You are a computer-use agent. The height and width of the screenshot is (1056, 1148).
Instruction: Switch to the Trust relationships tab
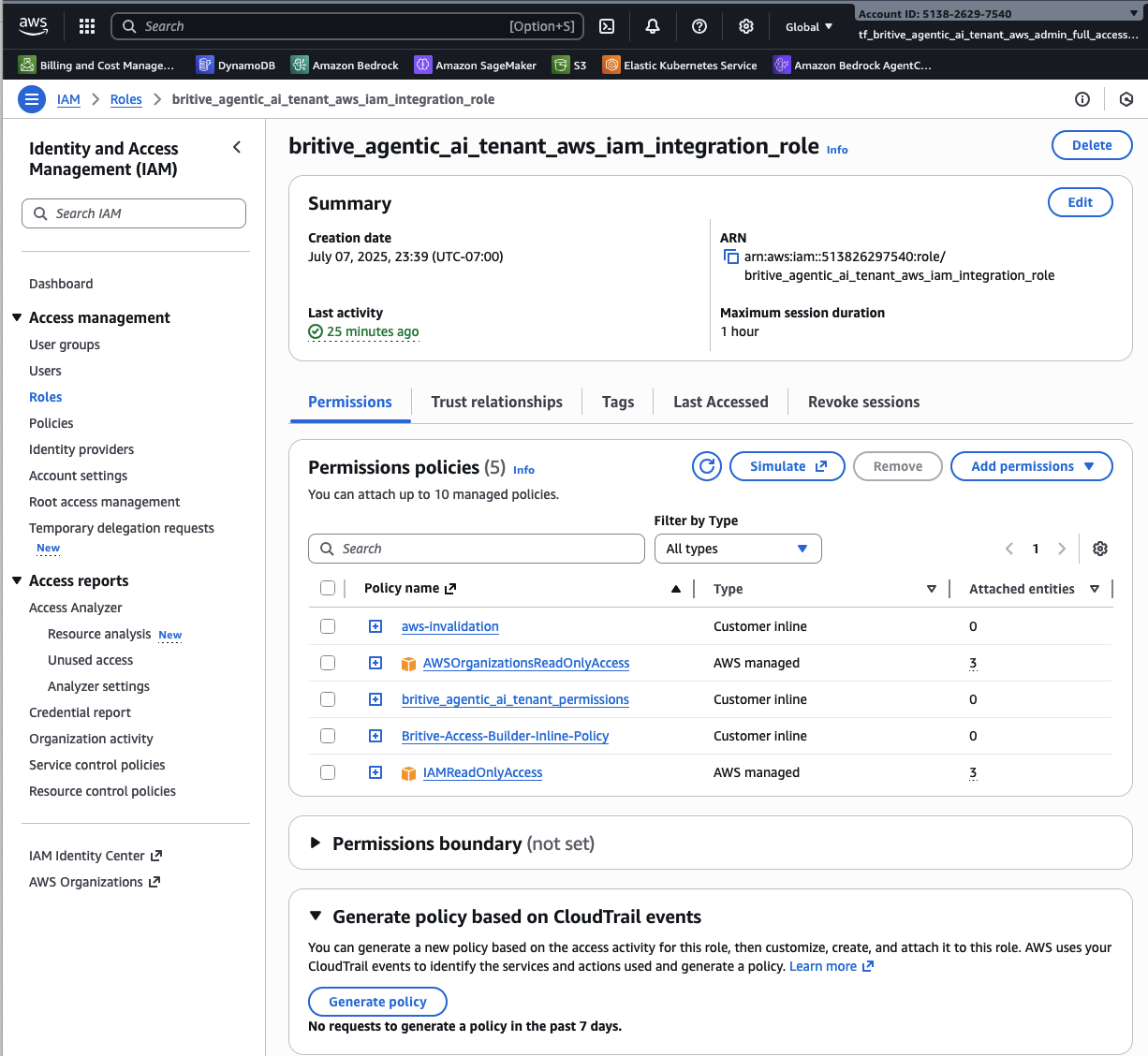(496, 402)
